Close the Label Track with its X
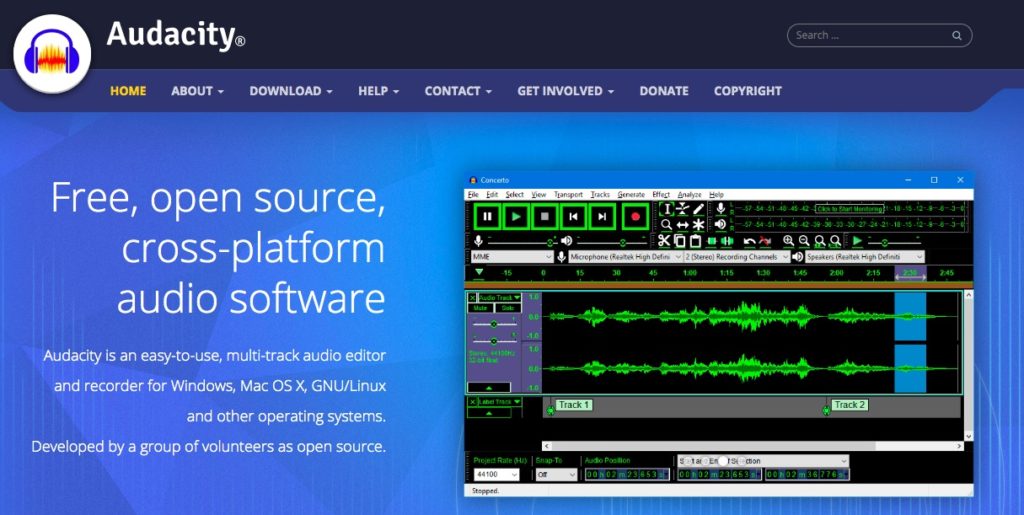1024x515 pixels. (473, 402)
